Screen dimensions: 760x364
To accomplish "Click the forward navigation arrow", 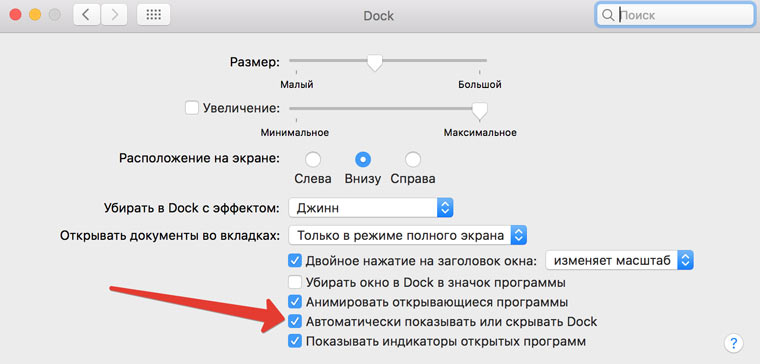I will click(x=115, y=15).
